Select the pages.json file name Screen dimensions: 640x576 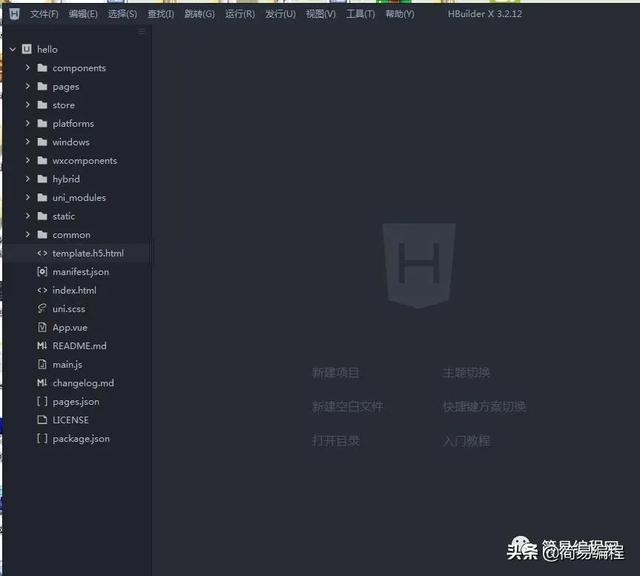[76, 402]
